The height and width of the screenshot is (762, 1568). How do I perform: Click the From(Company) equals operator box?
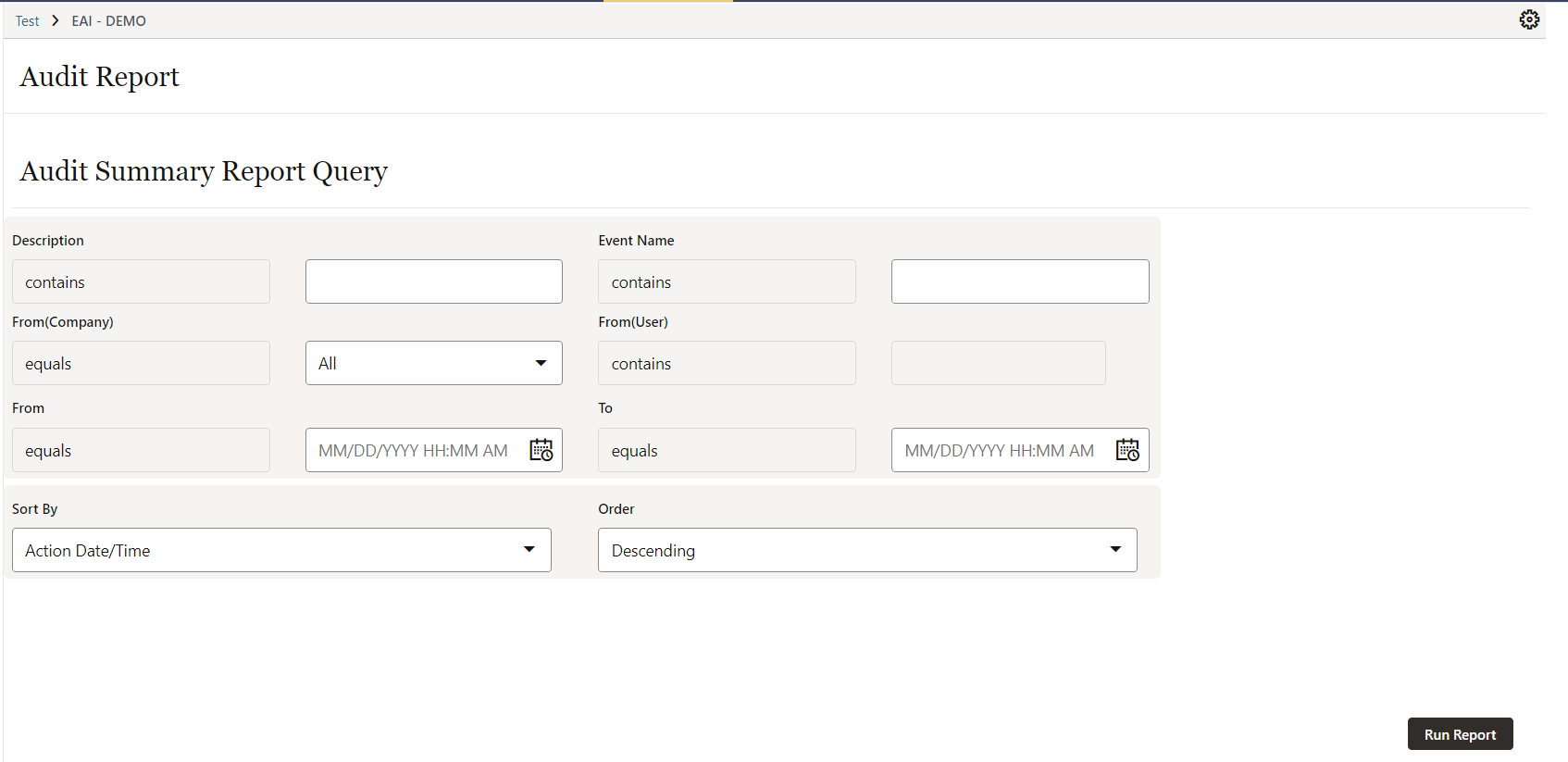(x=141, y=363)
